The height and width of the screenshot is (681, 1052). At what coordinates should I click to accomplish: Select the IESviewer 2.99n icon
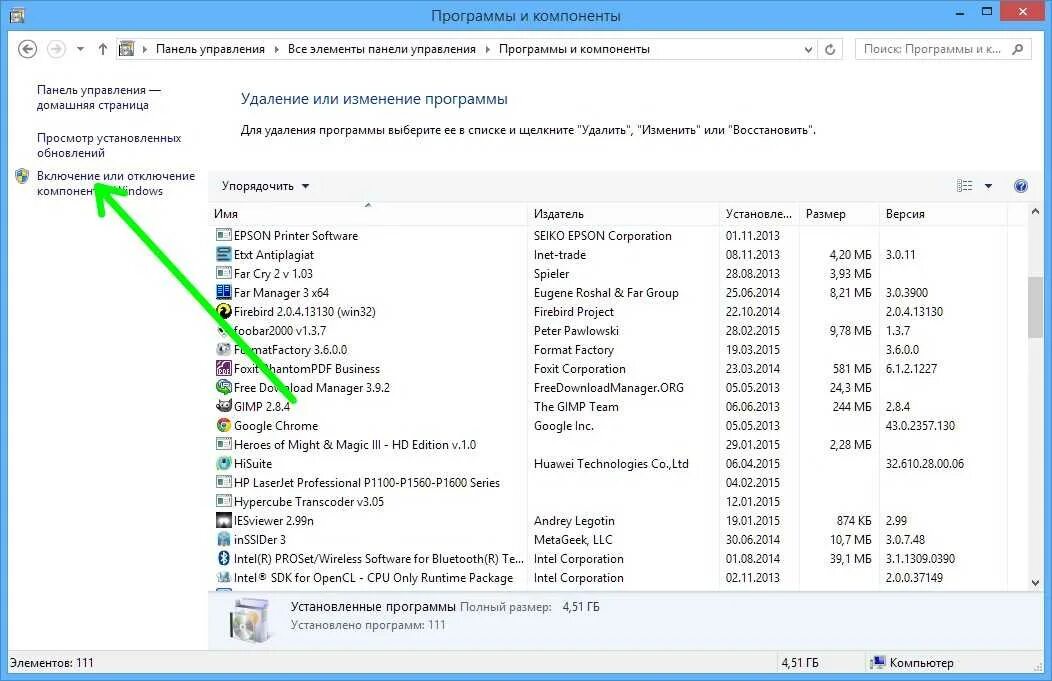pyautogui.click(x=223, y=521)
